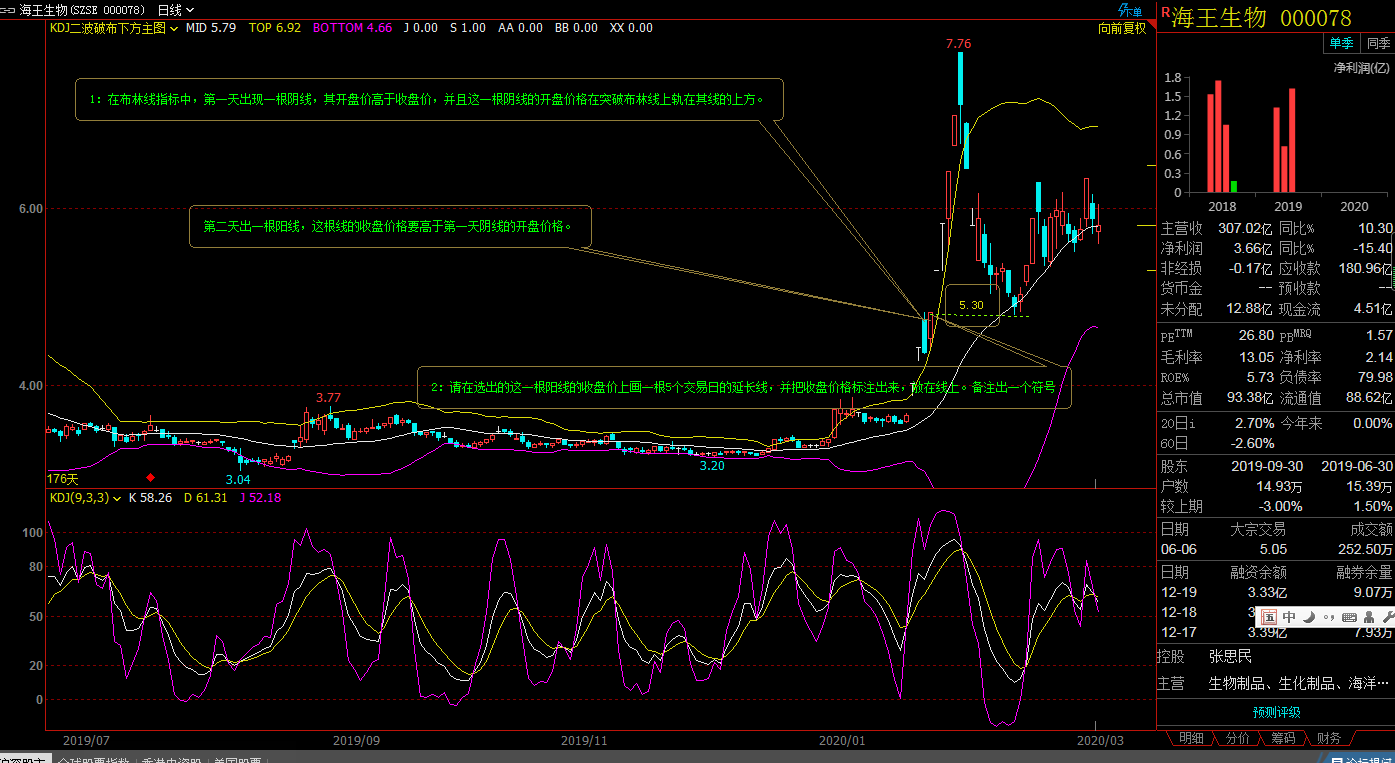The width and height of the screenshot is (1395, 763).
Task: Click the red R marker beside the stock name
Action: point(1164,12)
